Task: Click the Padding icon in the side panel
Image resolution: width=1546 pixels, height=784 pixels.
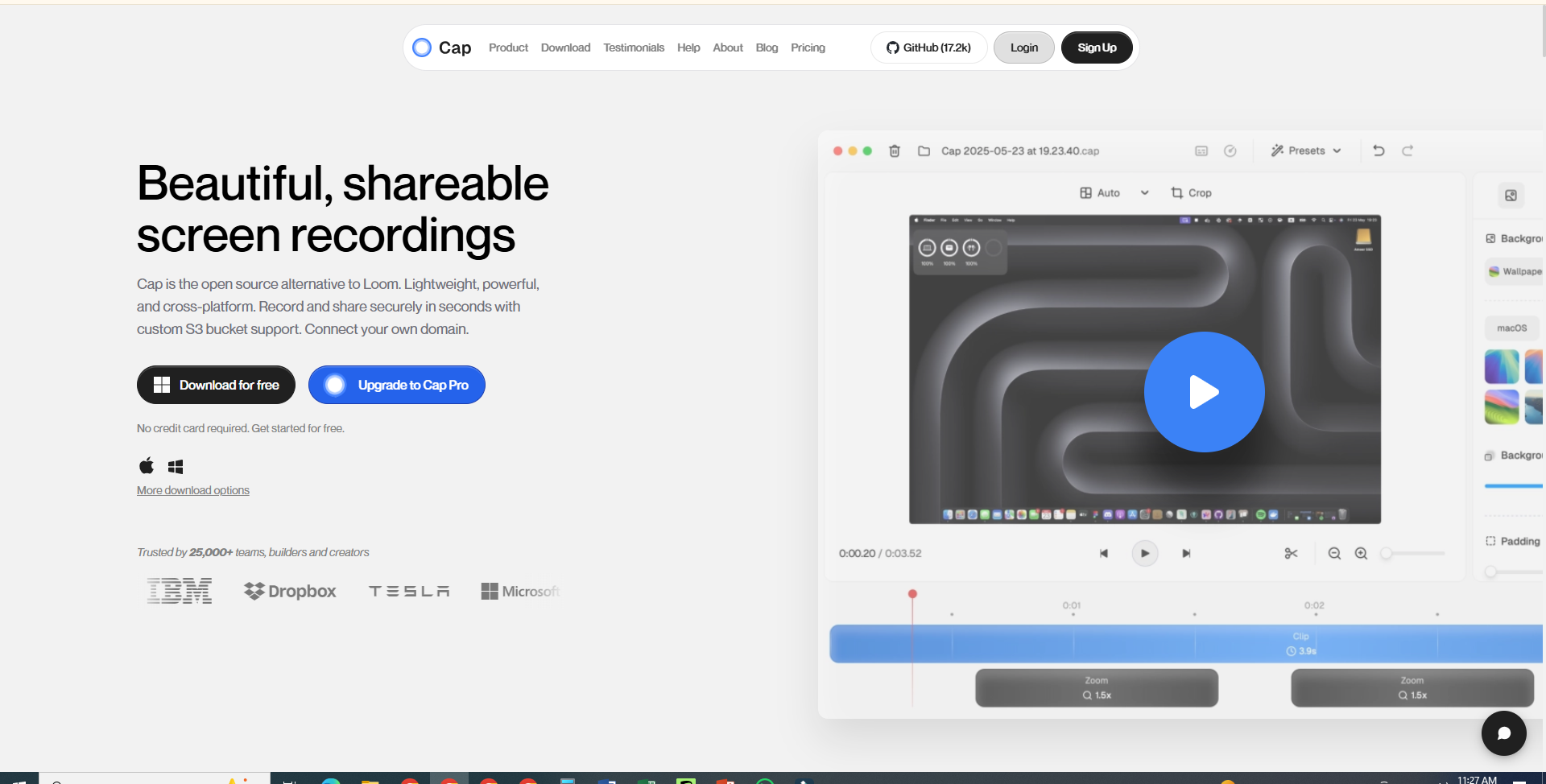Action: point(1490,541)
